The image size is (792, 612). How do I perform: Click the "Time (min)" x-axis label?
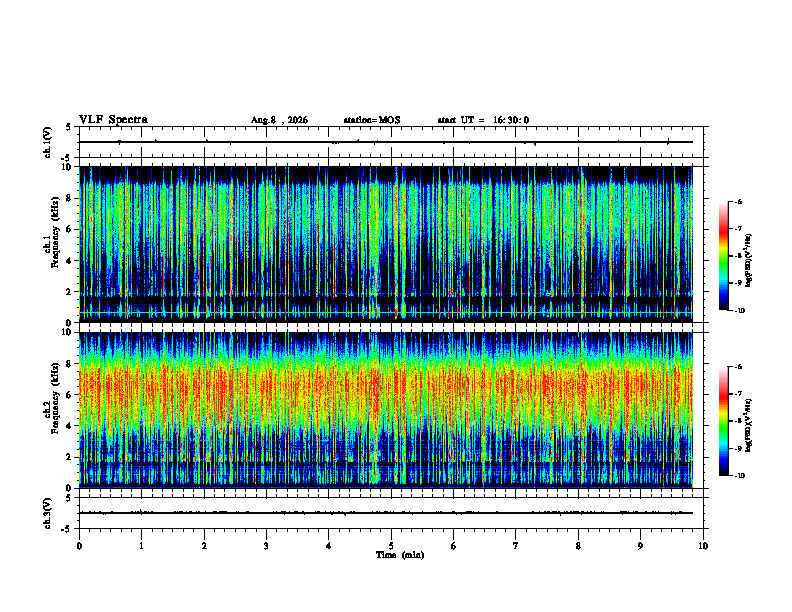[400, 555]
